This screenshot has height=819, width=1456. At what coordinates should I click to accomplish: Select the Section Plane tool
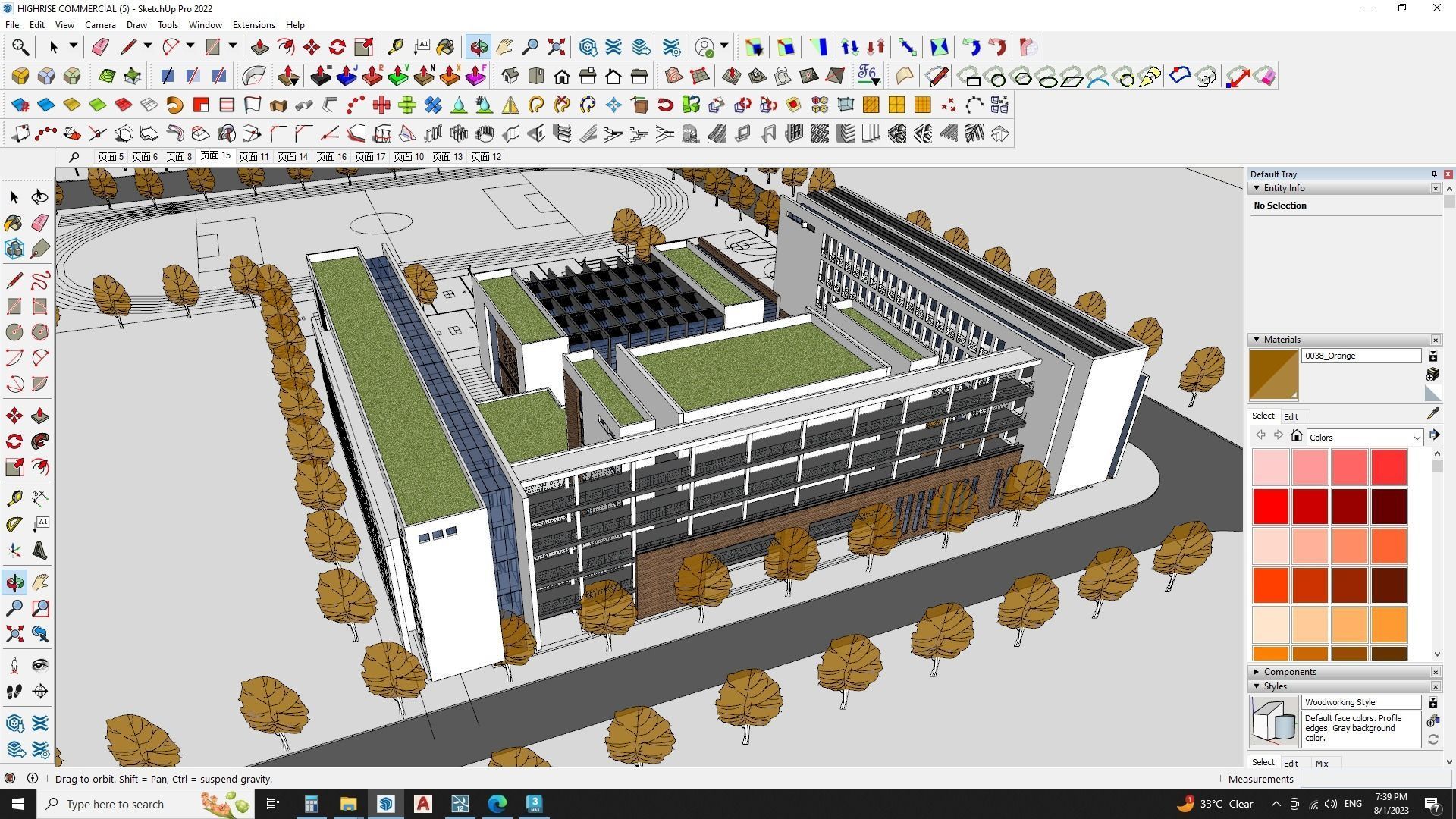point(39,692)
